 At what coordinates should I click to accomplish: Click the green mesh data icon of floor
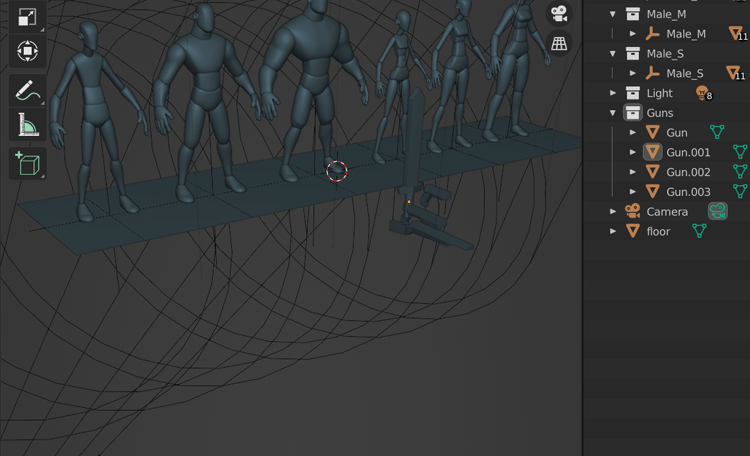click(699, 231)
